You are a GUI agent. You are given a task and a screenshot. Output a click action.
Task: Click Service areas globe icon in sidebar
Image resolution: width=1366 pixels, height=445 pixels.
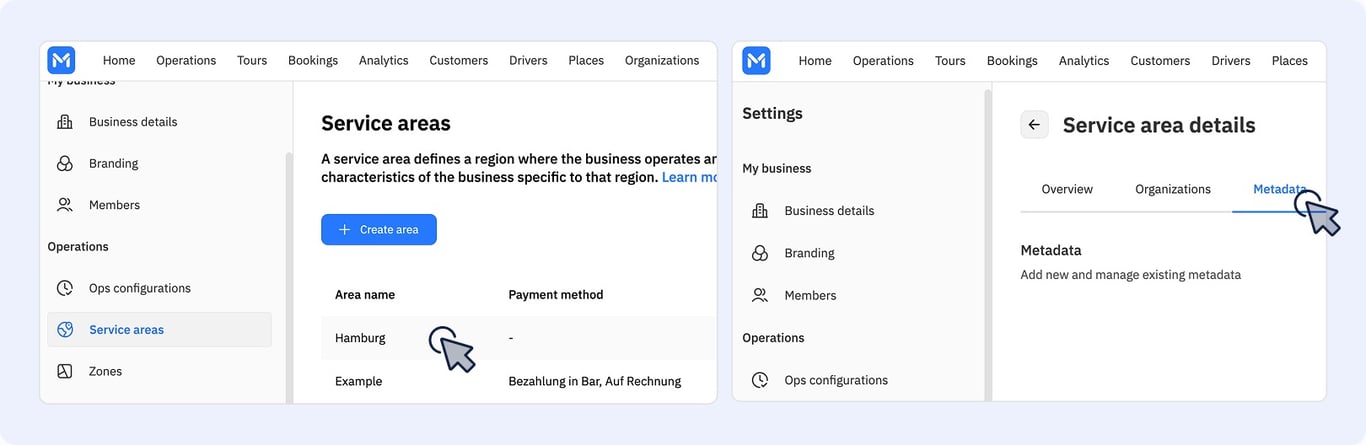(65, 330)
